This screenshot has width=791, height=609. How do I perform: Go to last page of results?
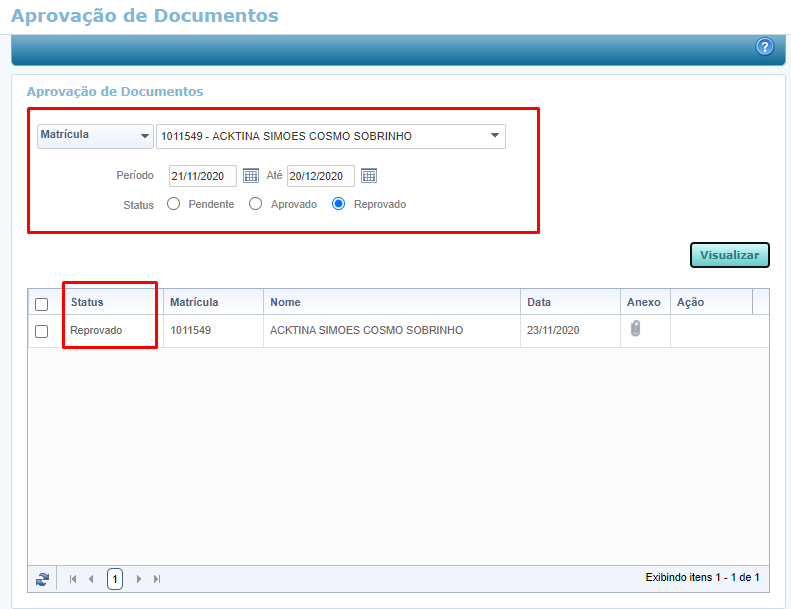coord(157,578)
